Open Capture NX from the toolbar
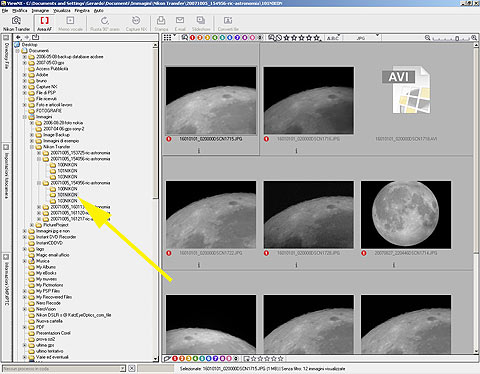 point(136,23)
